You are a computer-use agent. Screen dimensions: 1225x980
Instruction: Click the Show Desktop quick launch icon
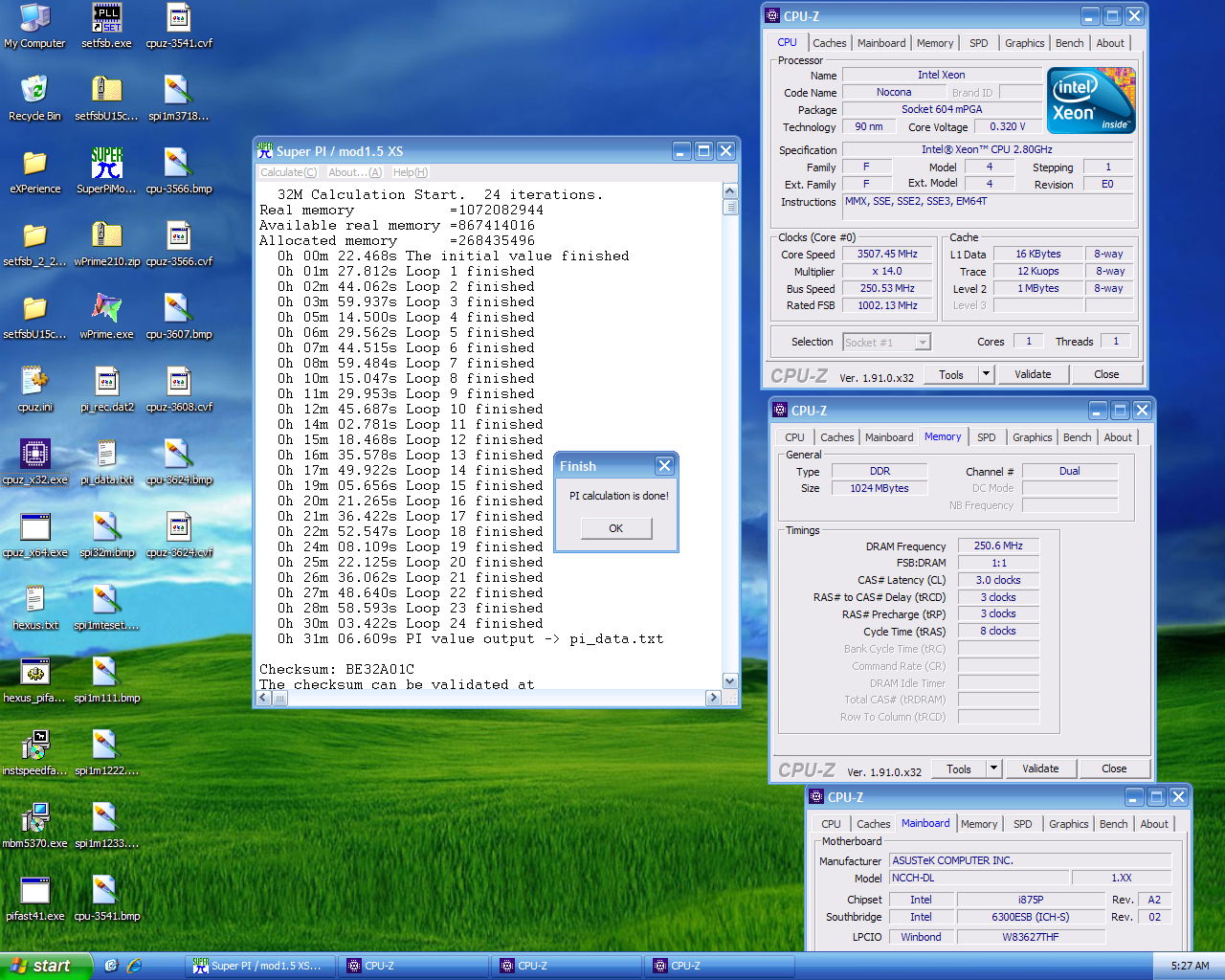point(111,966)
